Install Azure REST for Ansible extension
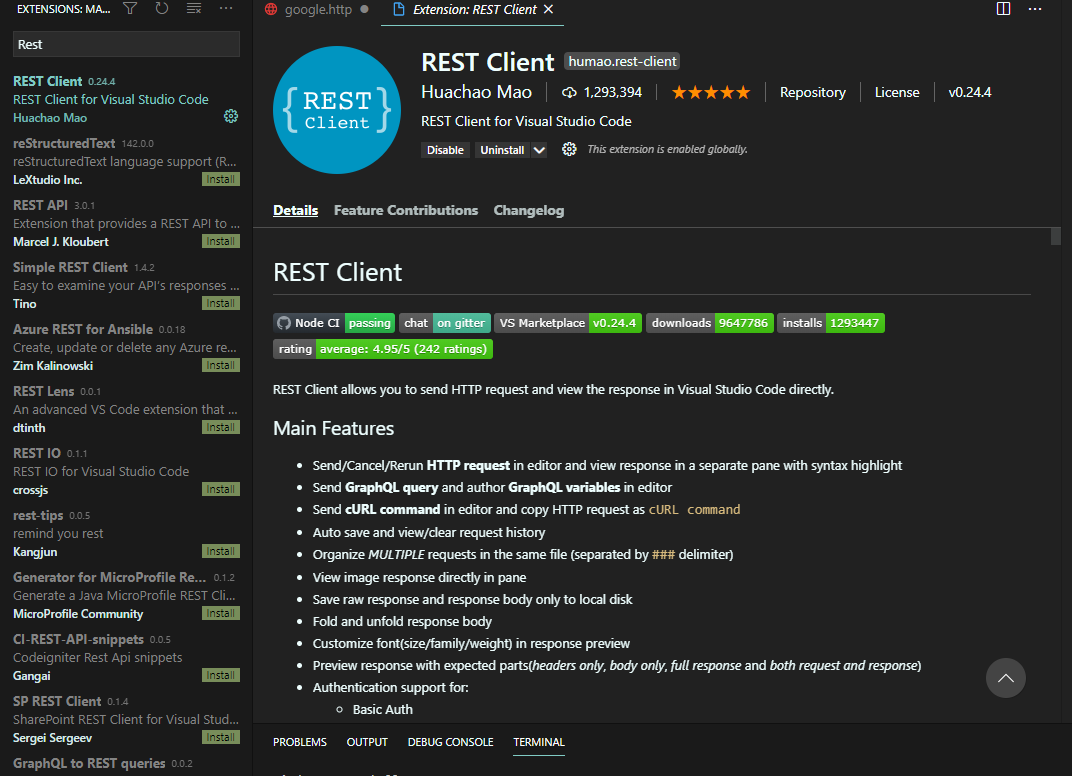Image resolution: width=1072 pixels, height=776 pixels. tap(221, 365)
